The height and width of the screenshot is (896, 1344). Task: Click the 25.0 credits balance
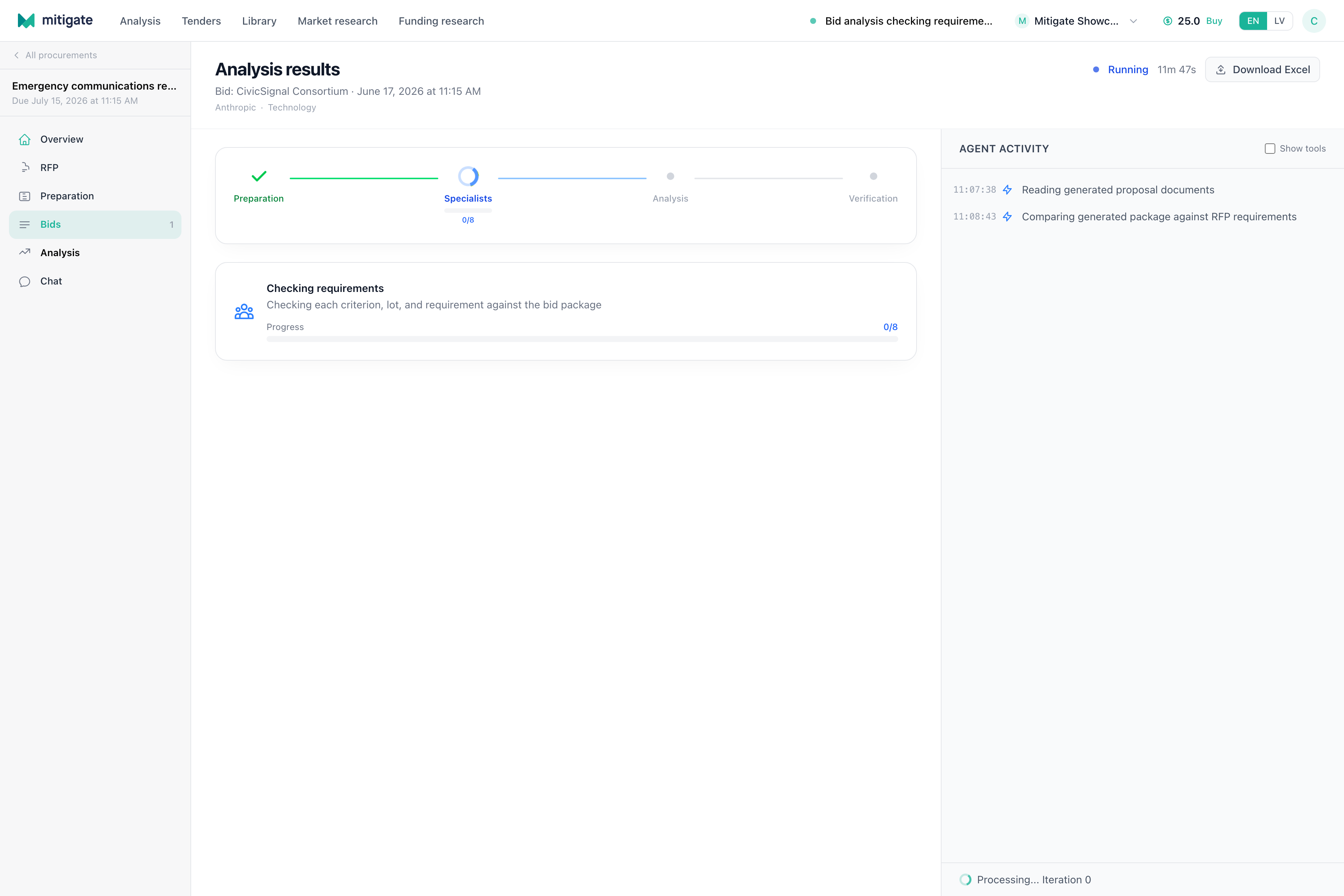[x=1189, y=21]
